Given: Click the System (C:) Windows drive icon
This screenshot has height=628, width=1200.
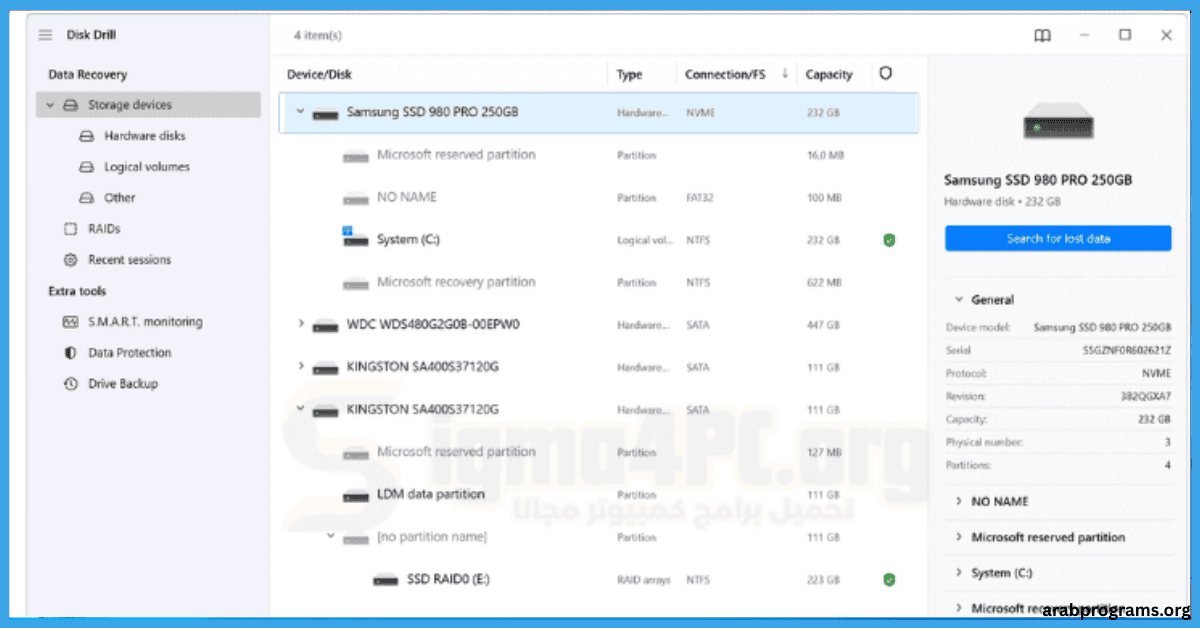Looking at the screenshot, I should coord(354,239).
